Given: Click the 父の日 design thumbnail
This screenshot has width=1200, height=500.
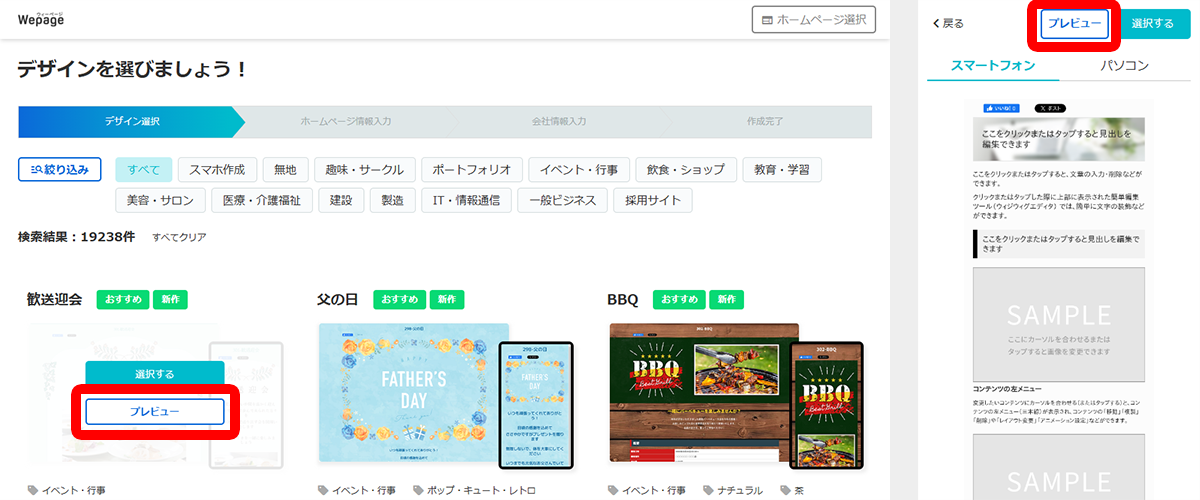Looking at the screenshot, I should (x=414, y=392).
